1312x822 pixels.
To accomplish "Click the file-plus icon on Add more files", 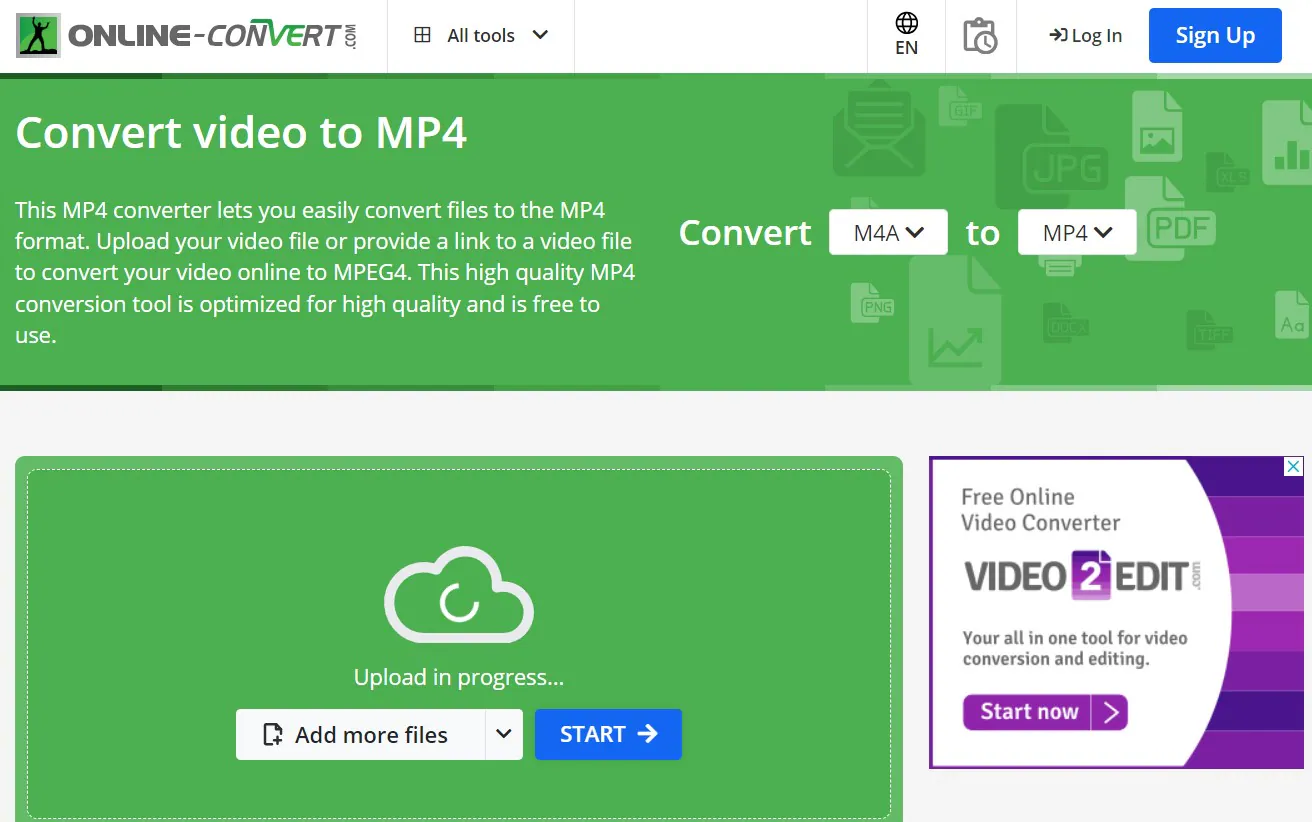I will click(272, 735).
